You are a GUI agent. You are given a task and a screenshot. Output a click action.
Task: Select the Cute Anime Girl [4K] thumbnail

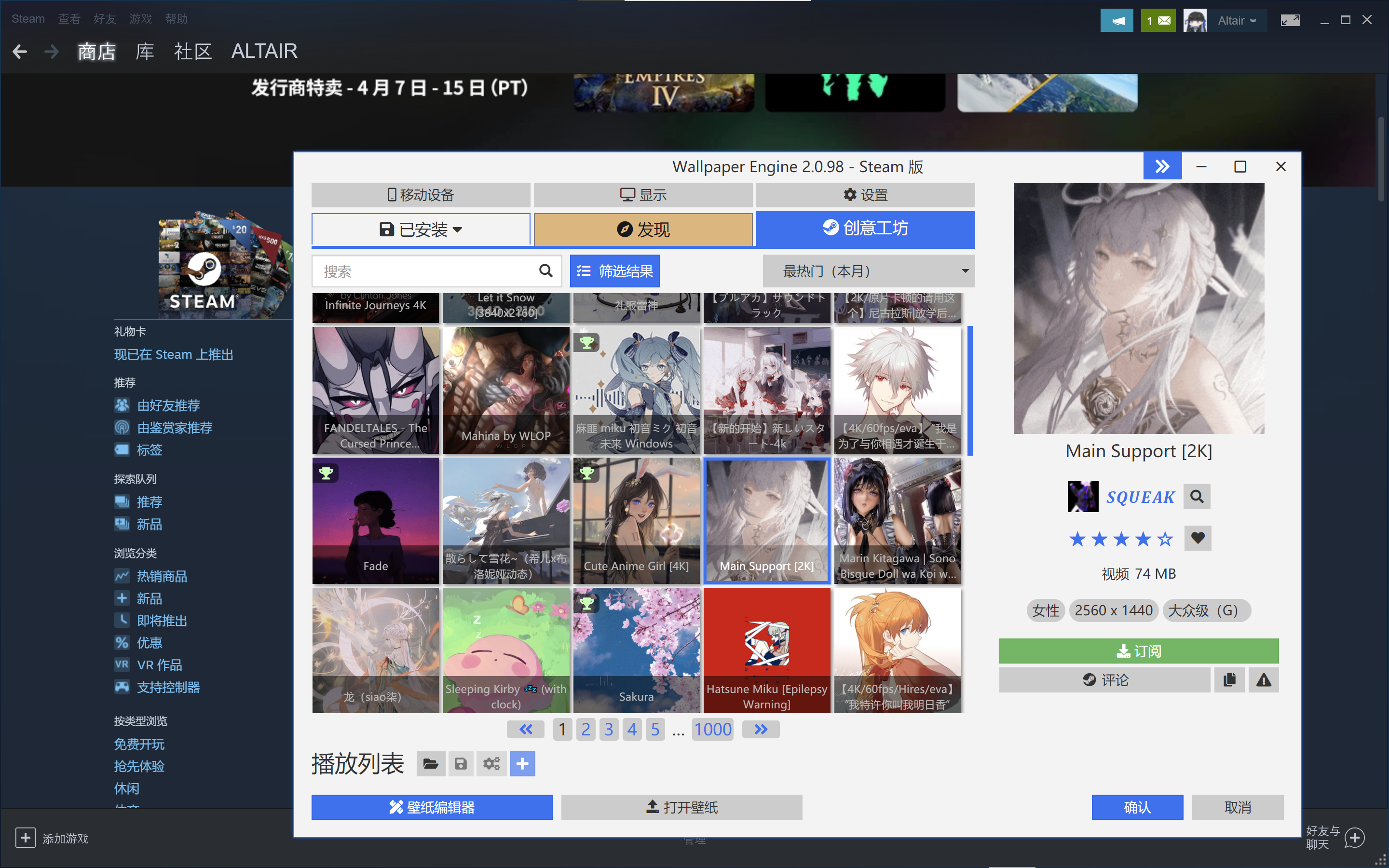tap(637, 521)
